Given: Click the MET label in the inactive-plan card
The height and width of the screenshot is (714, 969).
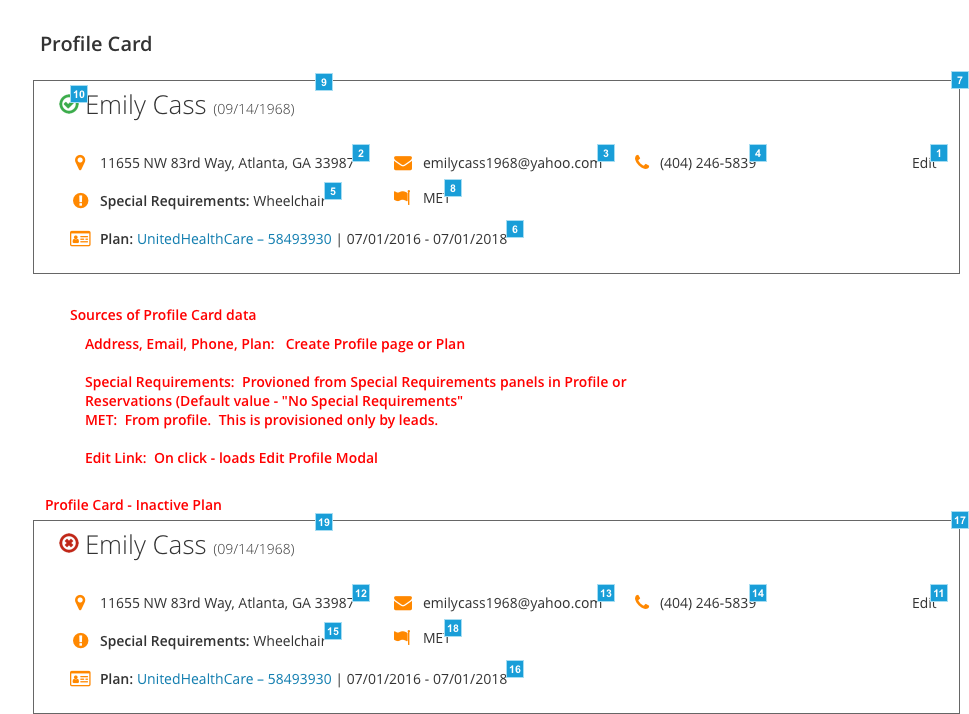Looking at the screenshot, I should coord(436,639).
